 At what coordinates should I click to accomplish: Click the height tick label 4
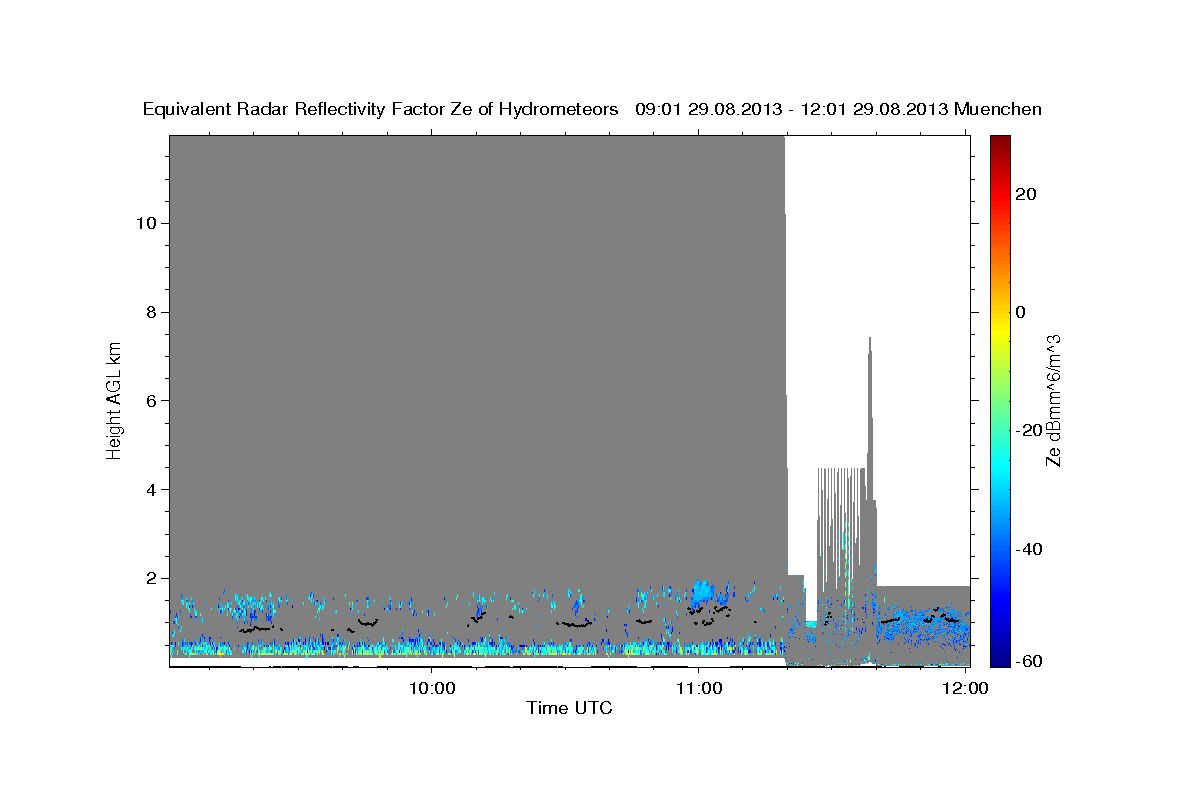pyautogui.click(x=152, y=489)
